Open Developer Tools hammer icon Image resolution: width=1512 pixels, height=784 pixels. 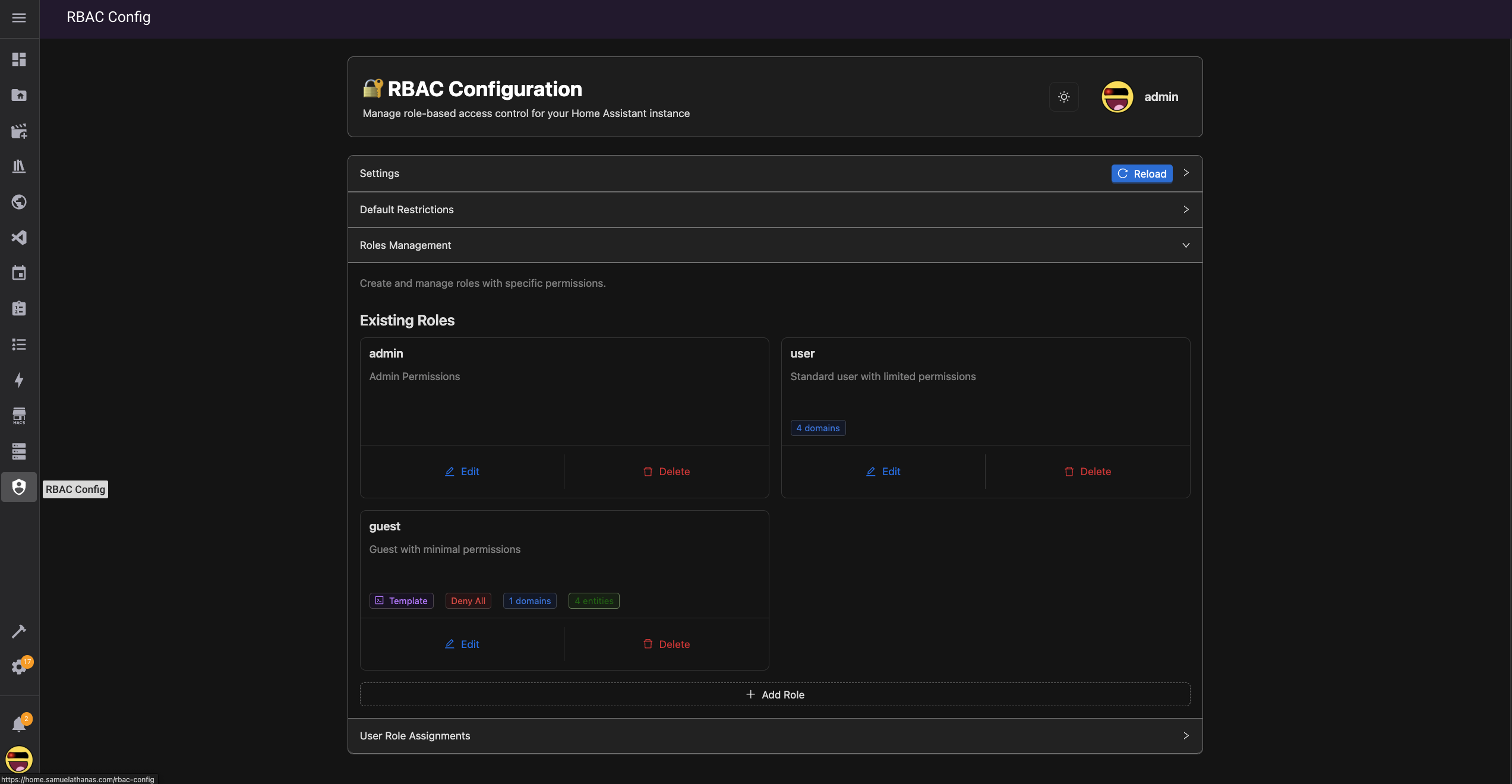point(19,631)
